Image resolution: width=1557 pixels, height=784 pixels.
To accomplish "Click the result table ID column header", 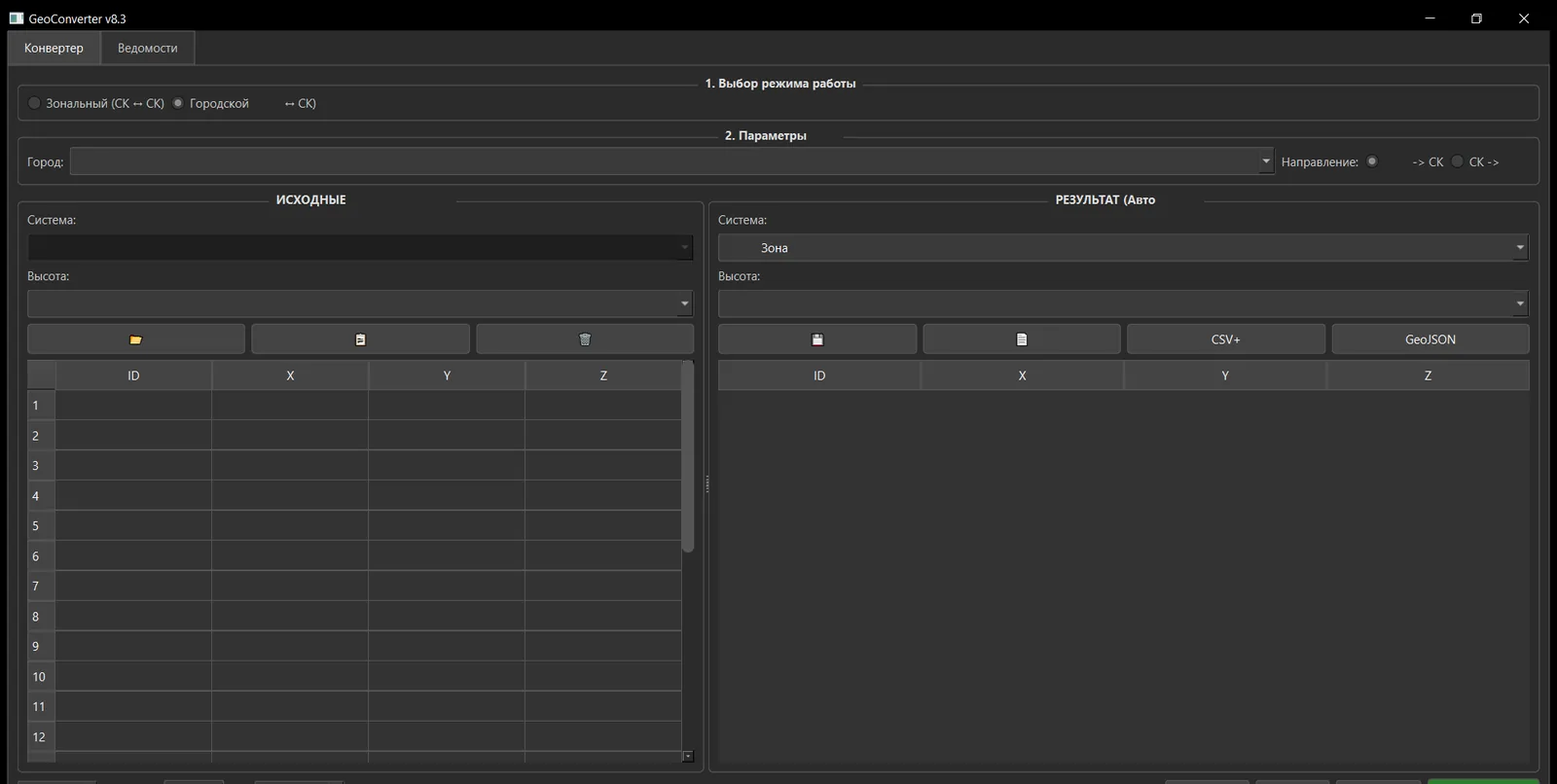I will tap(819, 375).
